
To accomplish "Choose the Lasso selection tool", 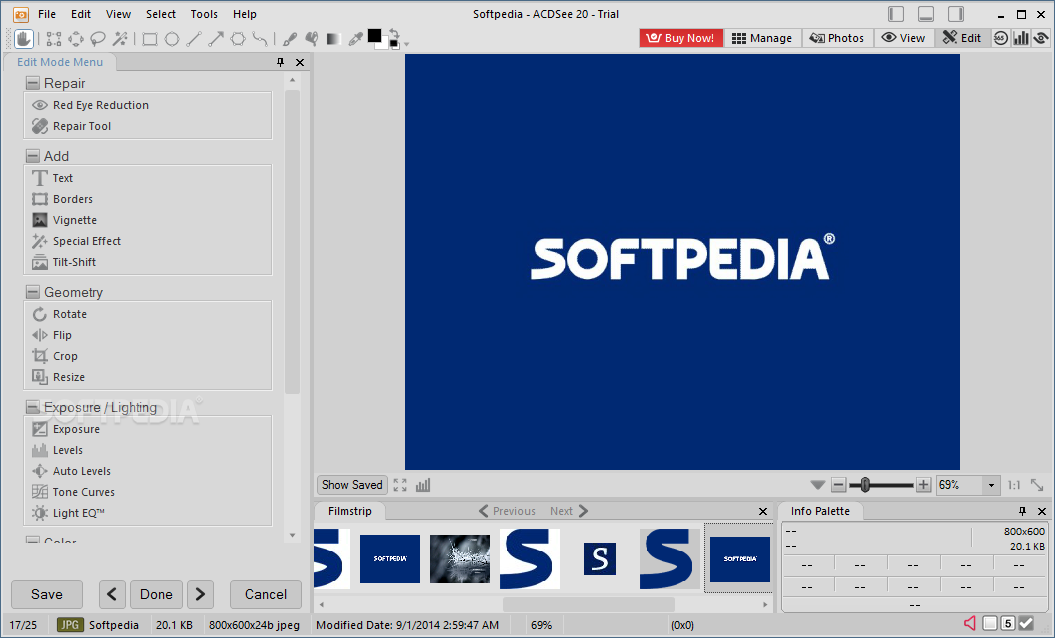I will coord(98,38).
